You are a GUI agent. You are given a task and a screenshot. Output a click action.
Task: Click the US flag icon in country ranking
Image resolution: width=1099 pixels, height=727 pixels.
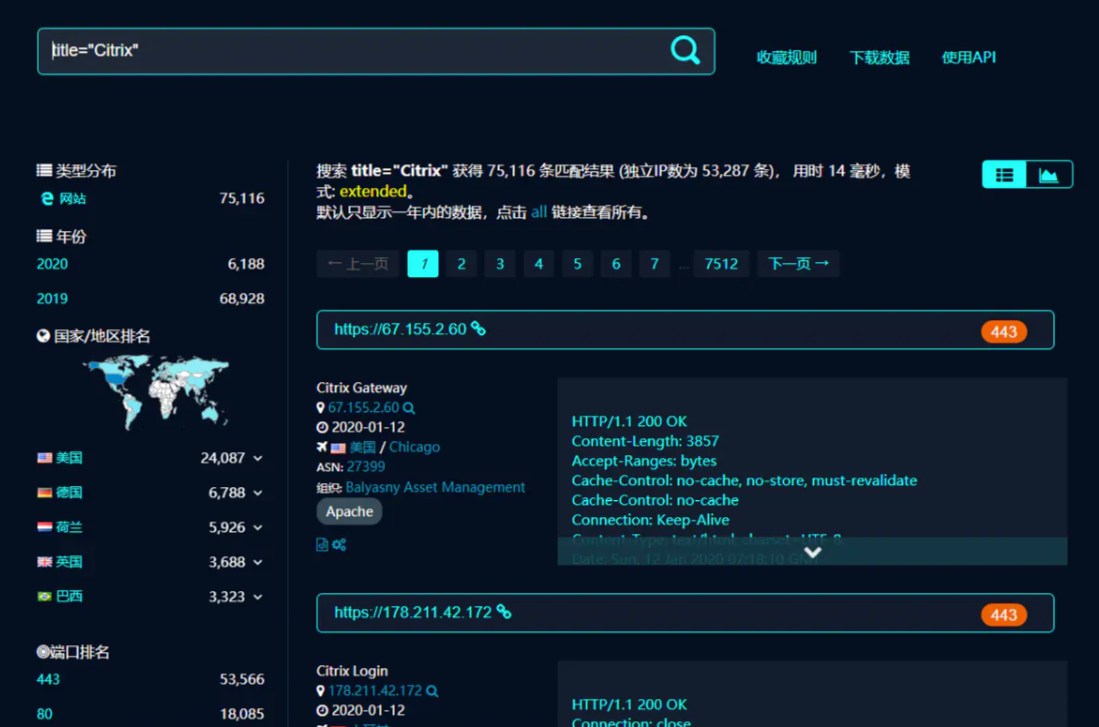pos(45,458)
